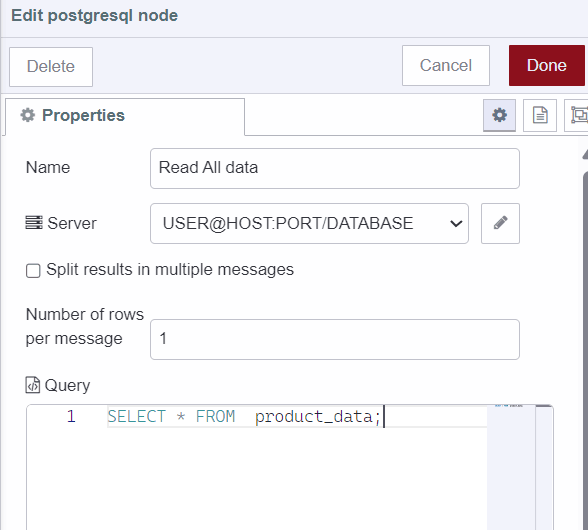Viewport: 588px width, 530px height.
Task: Click the Query label icon
Action: [33, 385]
